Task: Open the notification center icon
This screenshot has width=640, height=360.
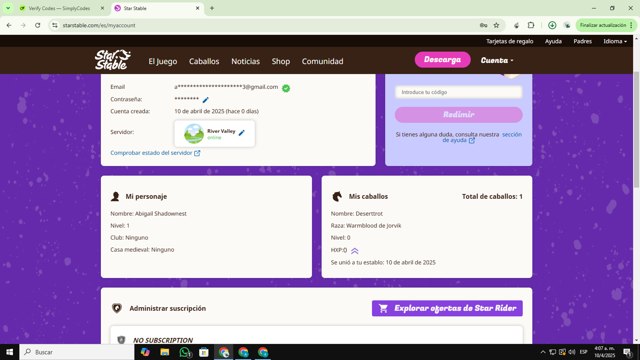Action: coord(628,352)
